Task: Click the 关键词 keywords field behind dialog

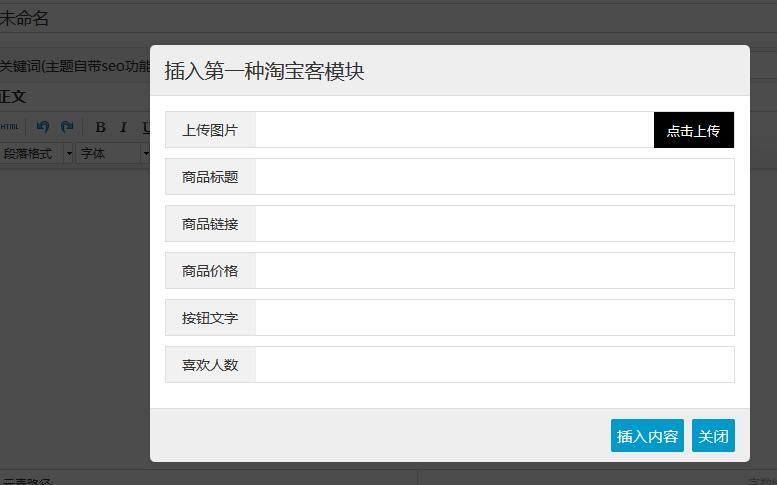Action: [74, 66]
